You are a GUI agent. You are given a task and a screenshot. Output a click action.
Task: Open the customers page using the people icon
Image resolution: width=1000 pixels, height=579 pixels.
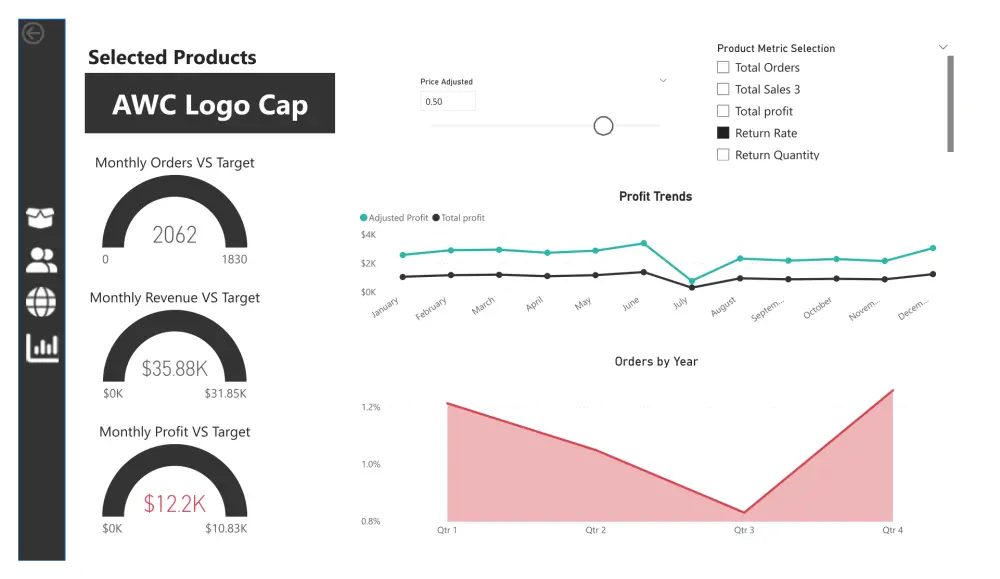[41, 260]
